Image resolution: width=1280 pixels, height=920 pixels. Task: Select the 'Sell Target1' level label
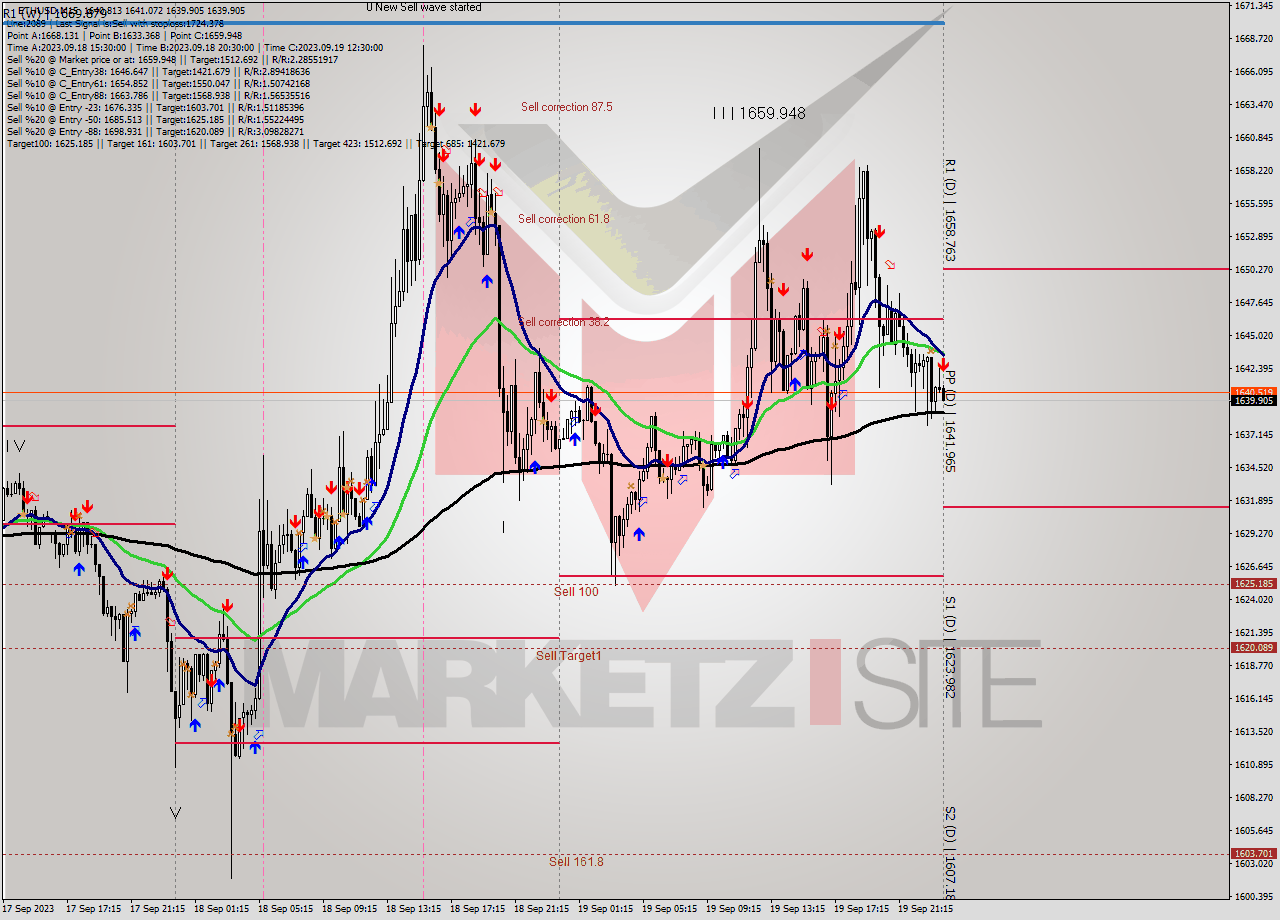tap(569, 656)
